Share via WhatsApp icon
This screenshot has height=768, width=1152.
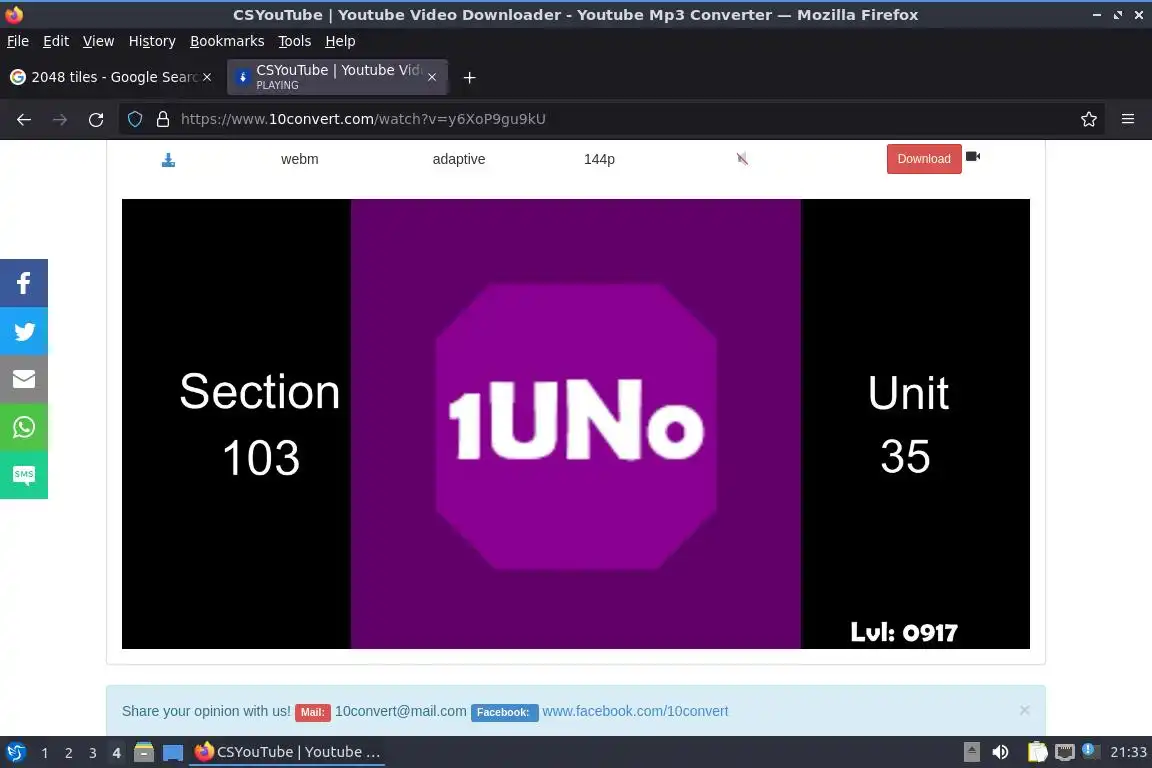coord(24,427)
